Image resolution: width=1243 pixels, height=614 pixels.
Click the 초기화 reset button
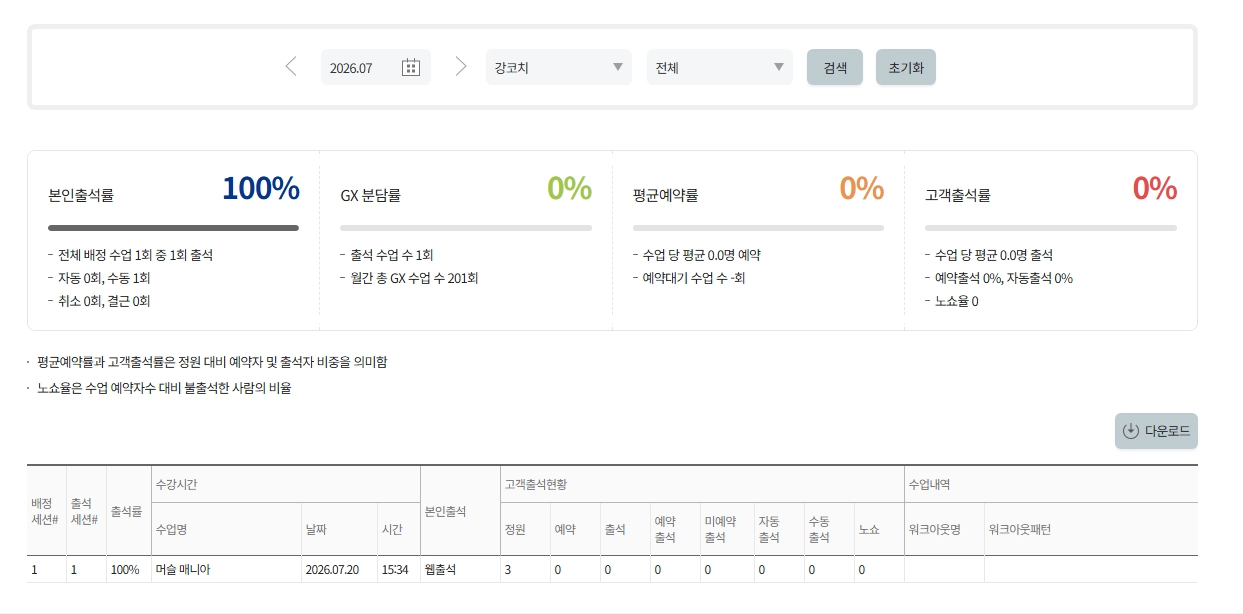tap(906, 67)
